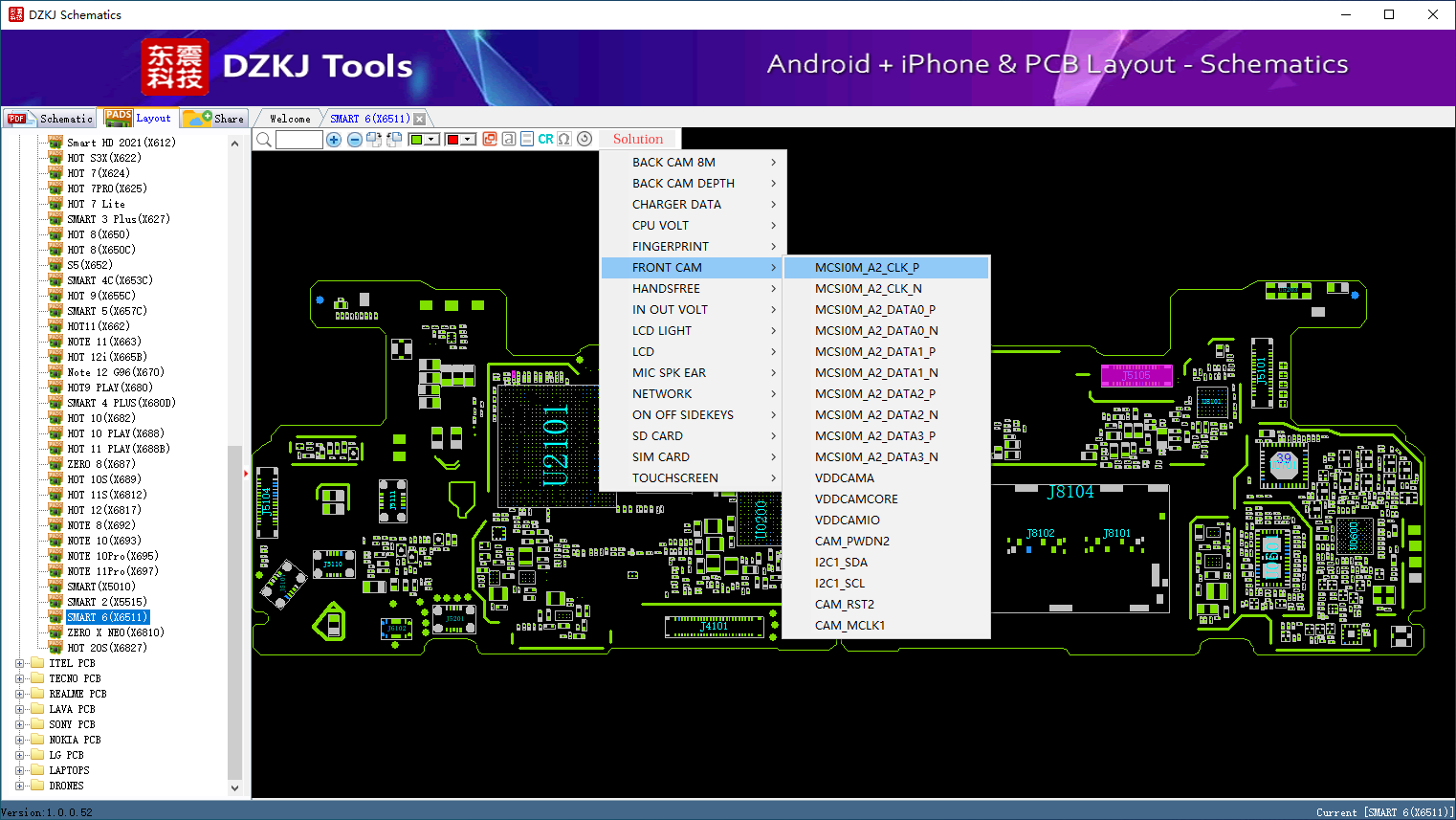Click the letter 'a' text label icon
Viewport: 1456px width, 820px height.
(x=509, y=139)
